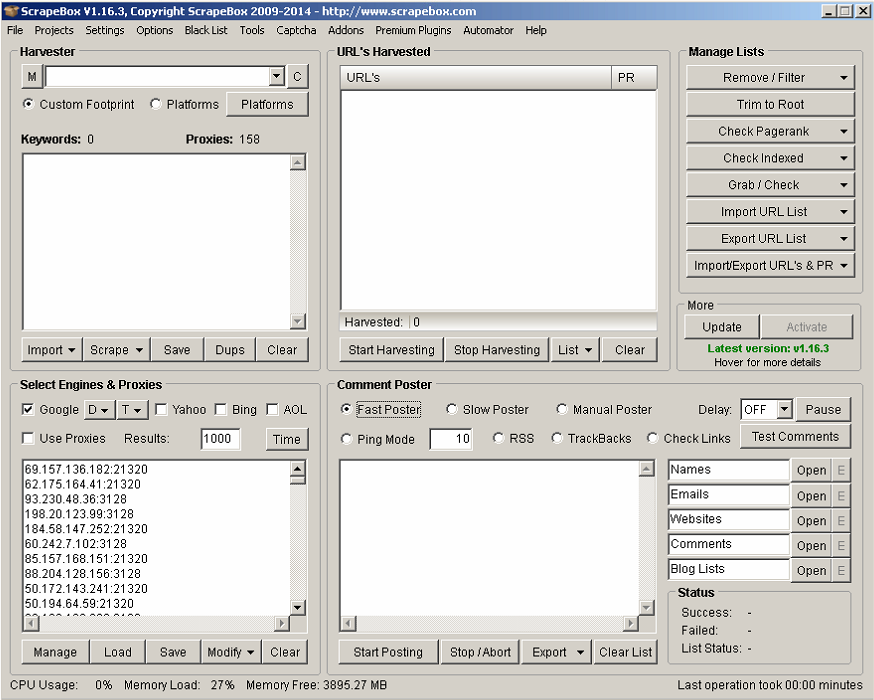Viewport: 874px width, 700px height.
Task: Uncheck the Google search engine checkbox
Action: click(27, 410)
